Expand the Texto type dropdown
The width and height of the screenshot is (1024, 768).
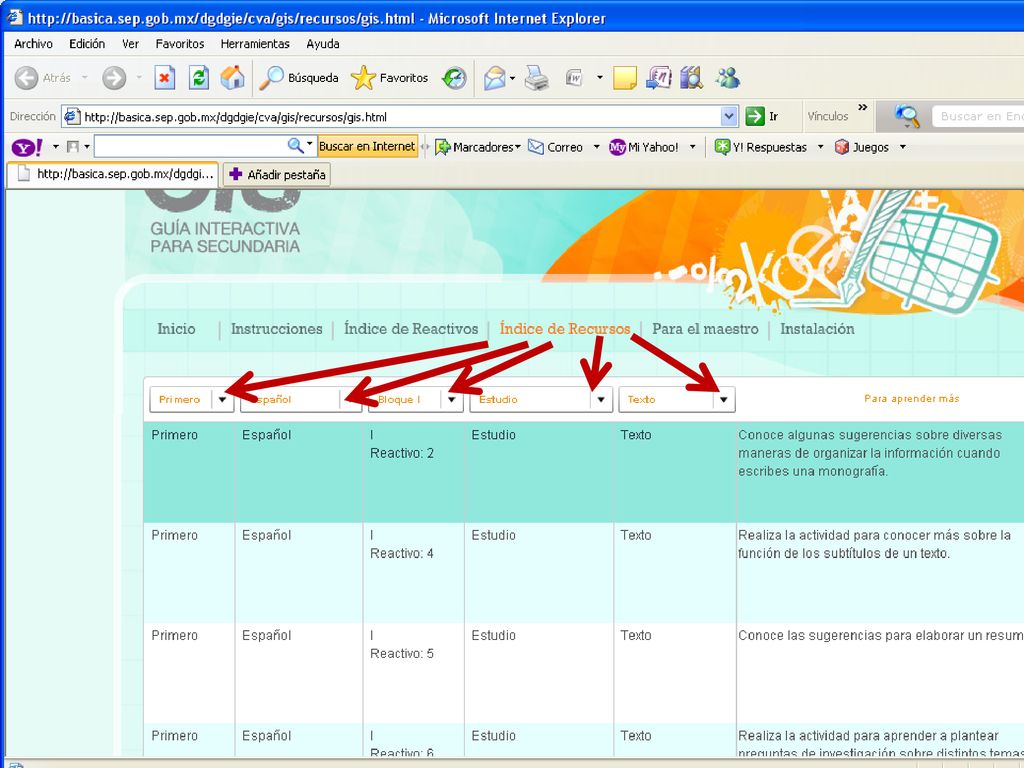tap(724, 400)
